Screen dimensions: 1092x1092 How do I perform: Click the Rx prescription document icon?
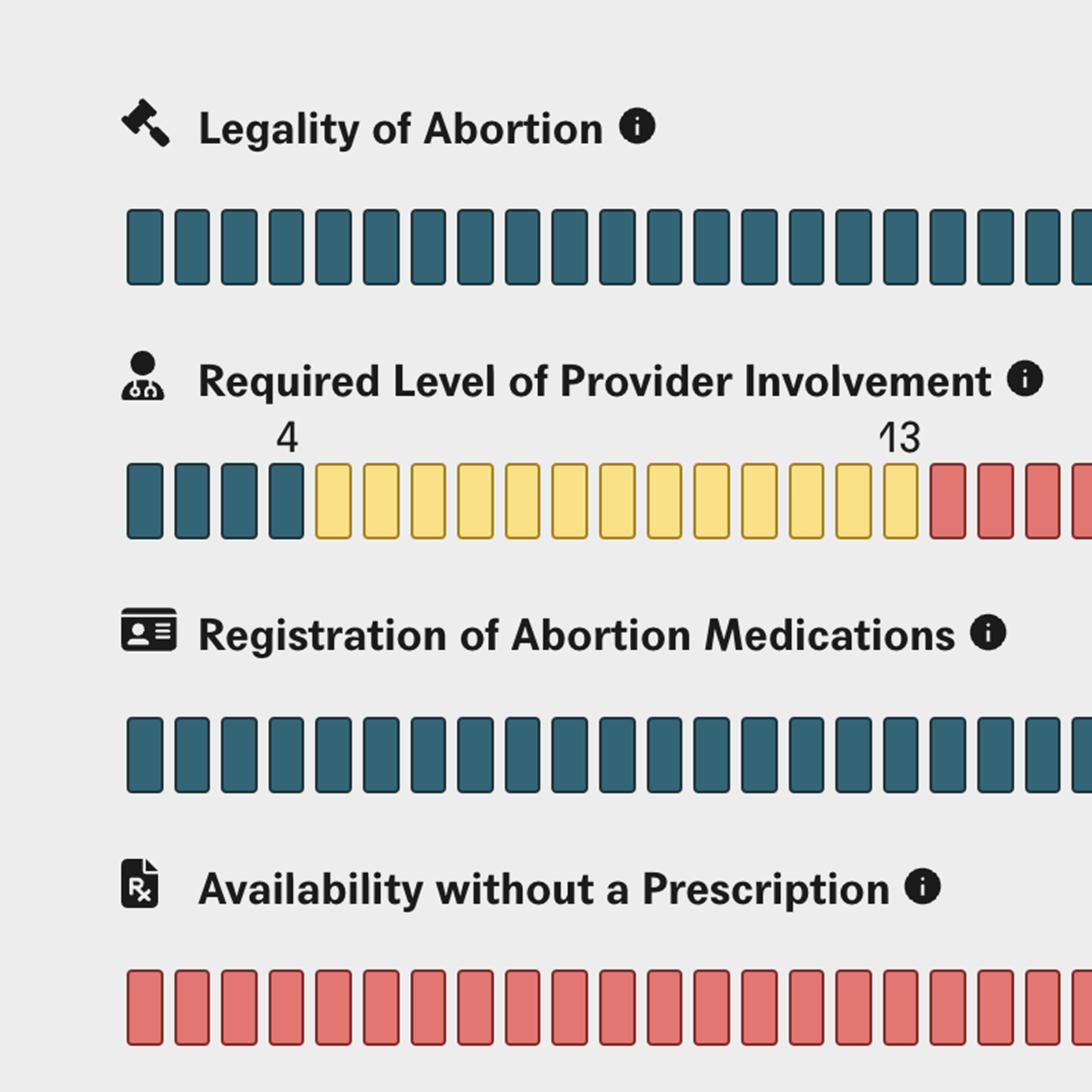pos(140,883)
